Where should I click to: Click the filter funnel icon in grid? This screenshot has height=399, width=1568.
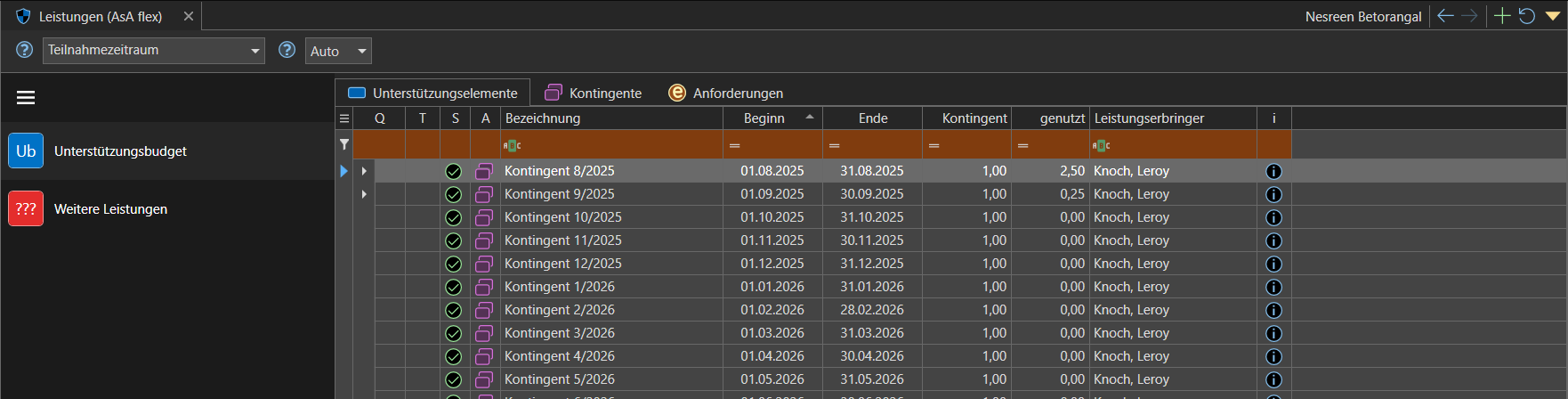344,144
